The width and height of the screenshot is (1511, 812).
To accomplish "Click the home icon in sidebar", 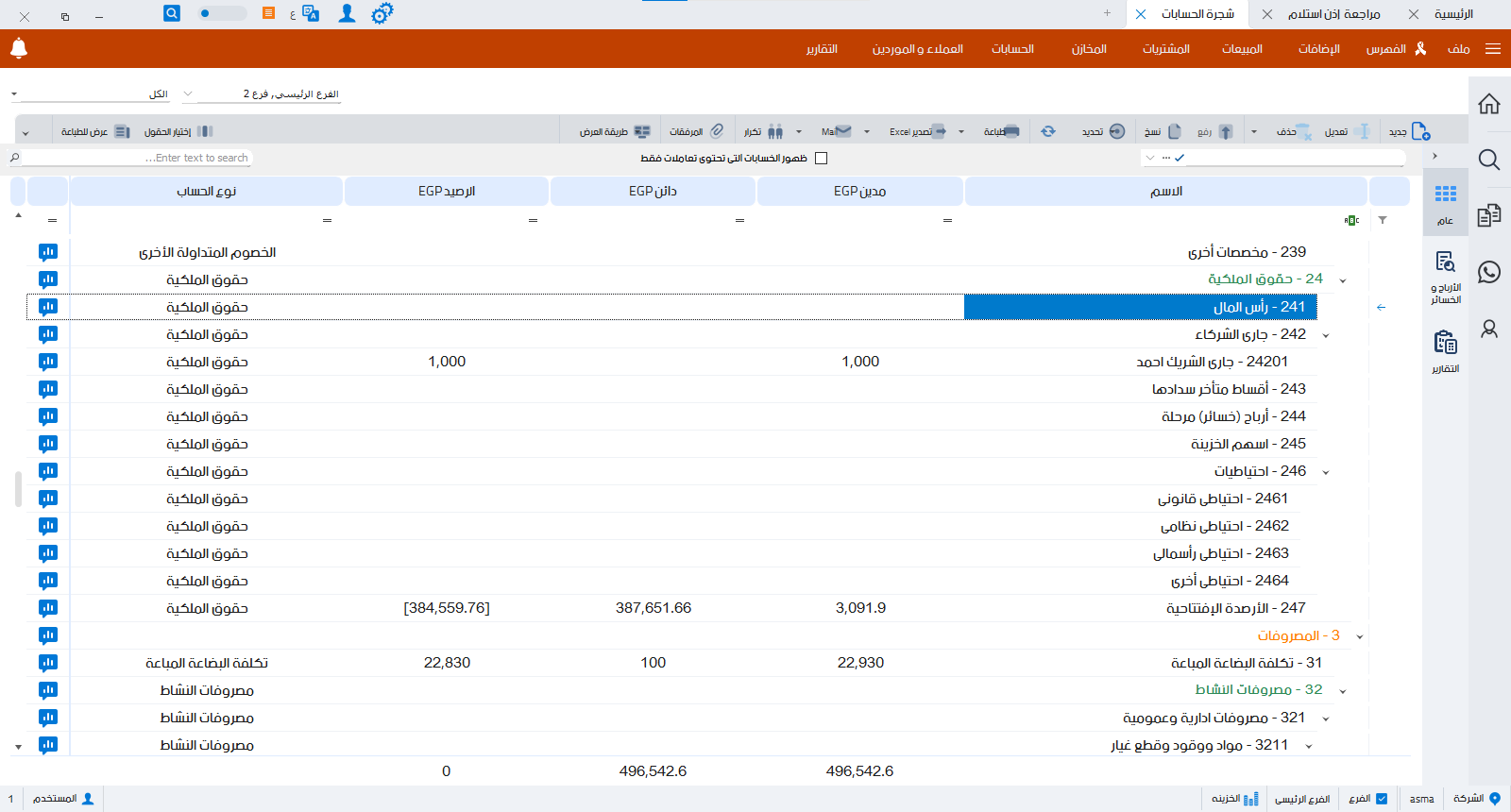I will click(x=1489, y=104).
